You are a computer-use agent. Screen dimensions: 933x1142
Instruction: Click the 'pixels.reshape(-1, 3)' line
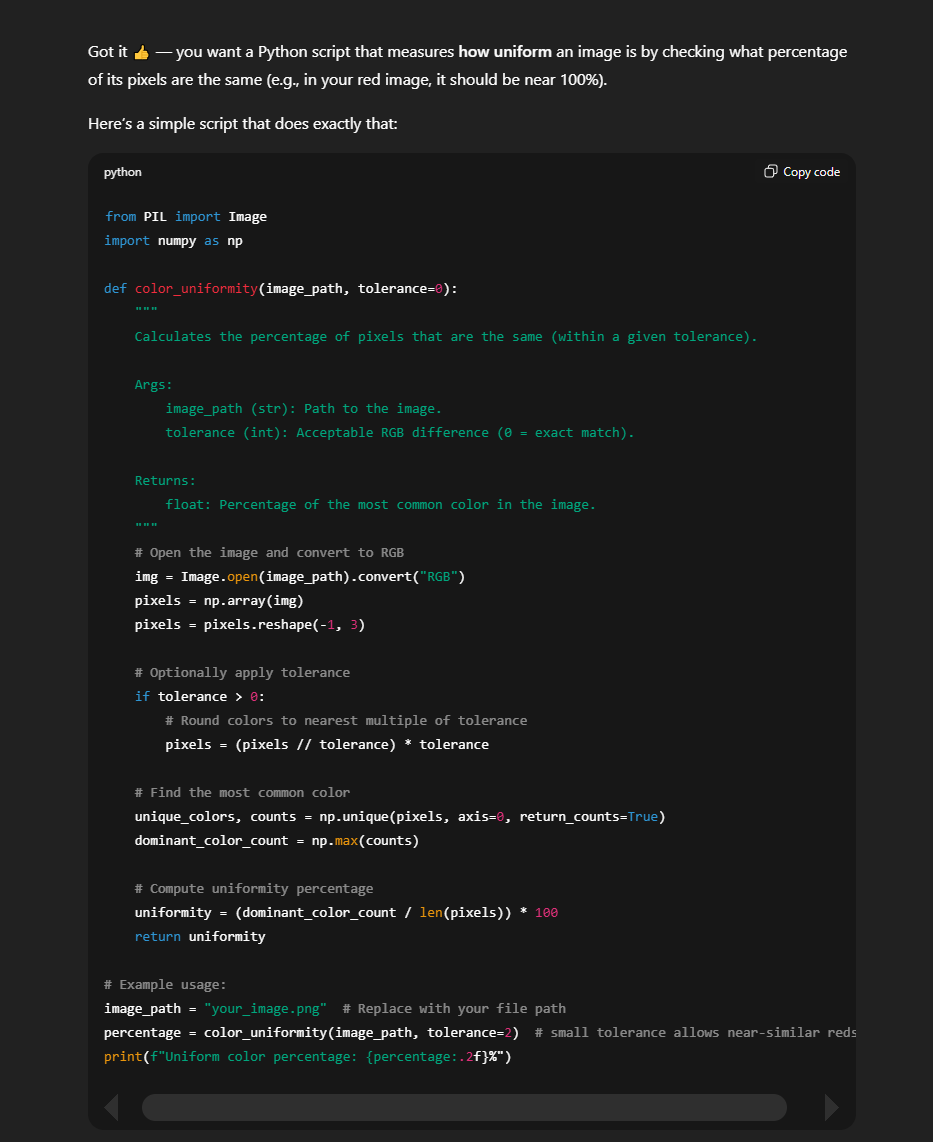250,626
